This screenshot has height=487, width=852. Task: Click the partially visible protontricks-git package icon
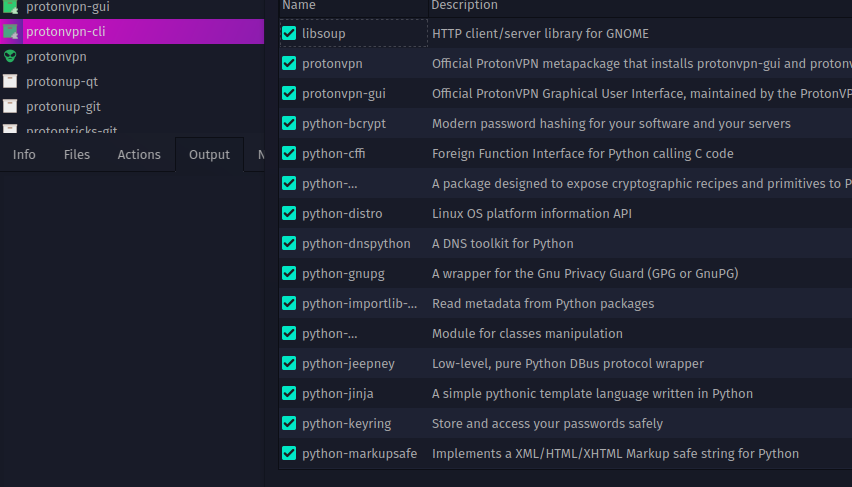point(10,130)
